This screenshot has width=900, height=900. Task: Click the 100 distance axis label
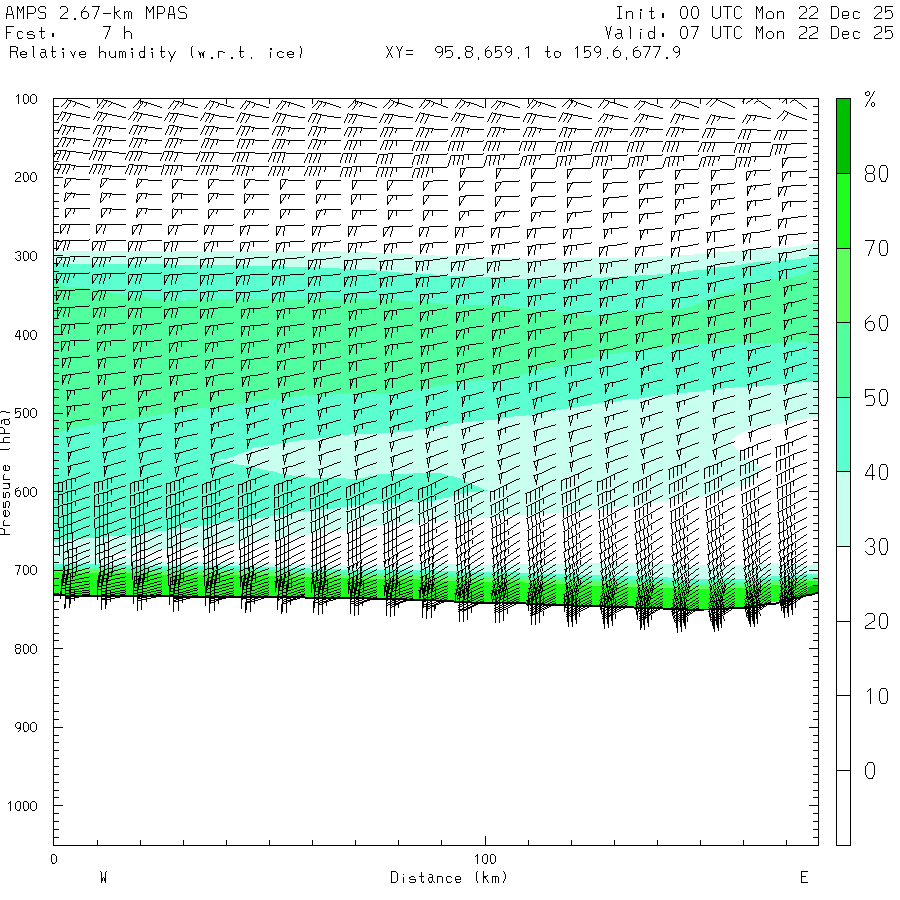(485, 859)
